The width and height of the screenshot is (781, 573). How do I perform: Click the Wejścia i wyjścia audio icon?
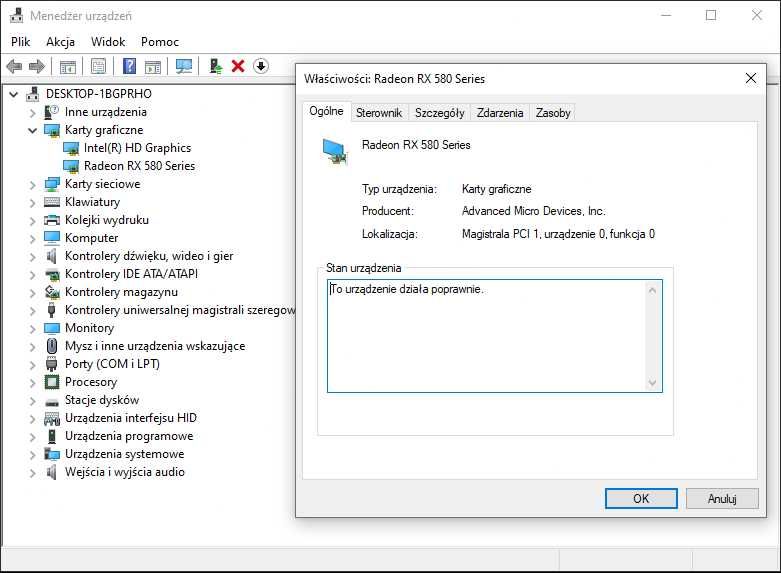pos(51,472)
